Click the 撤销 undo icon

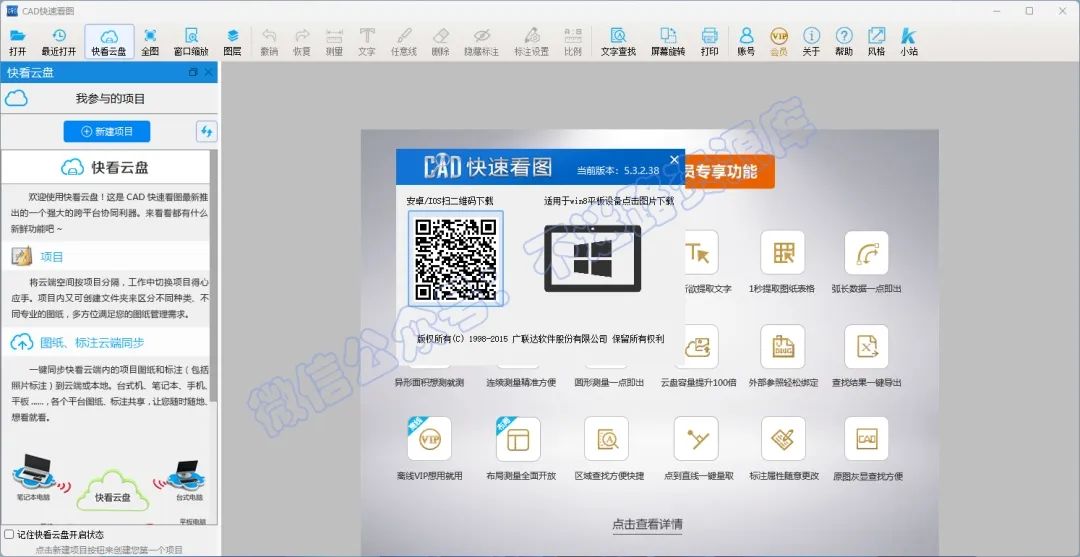tap(269, 42)
